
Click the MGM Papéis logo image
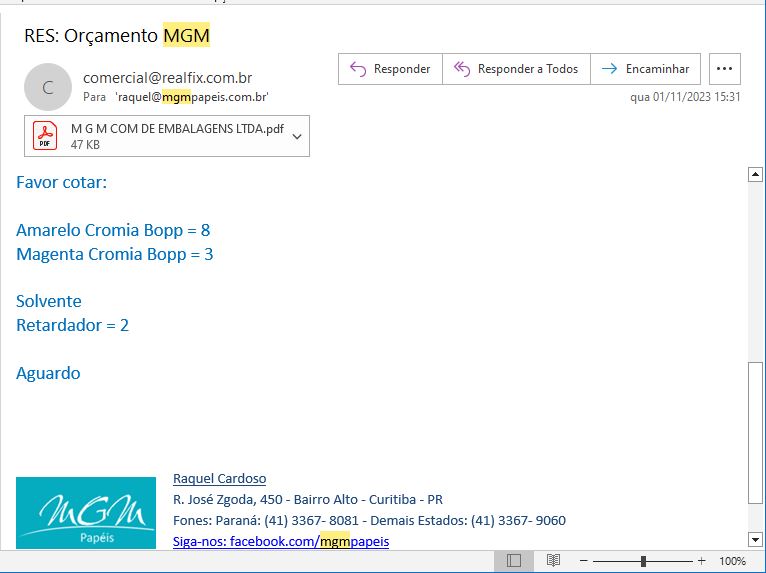click(x=86, y=513)
